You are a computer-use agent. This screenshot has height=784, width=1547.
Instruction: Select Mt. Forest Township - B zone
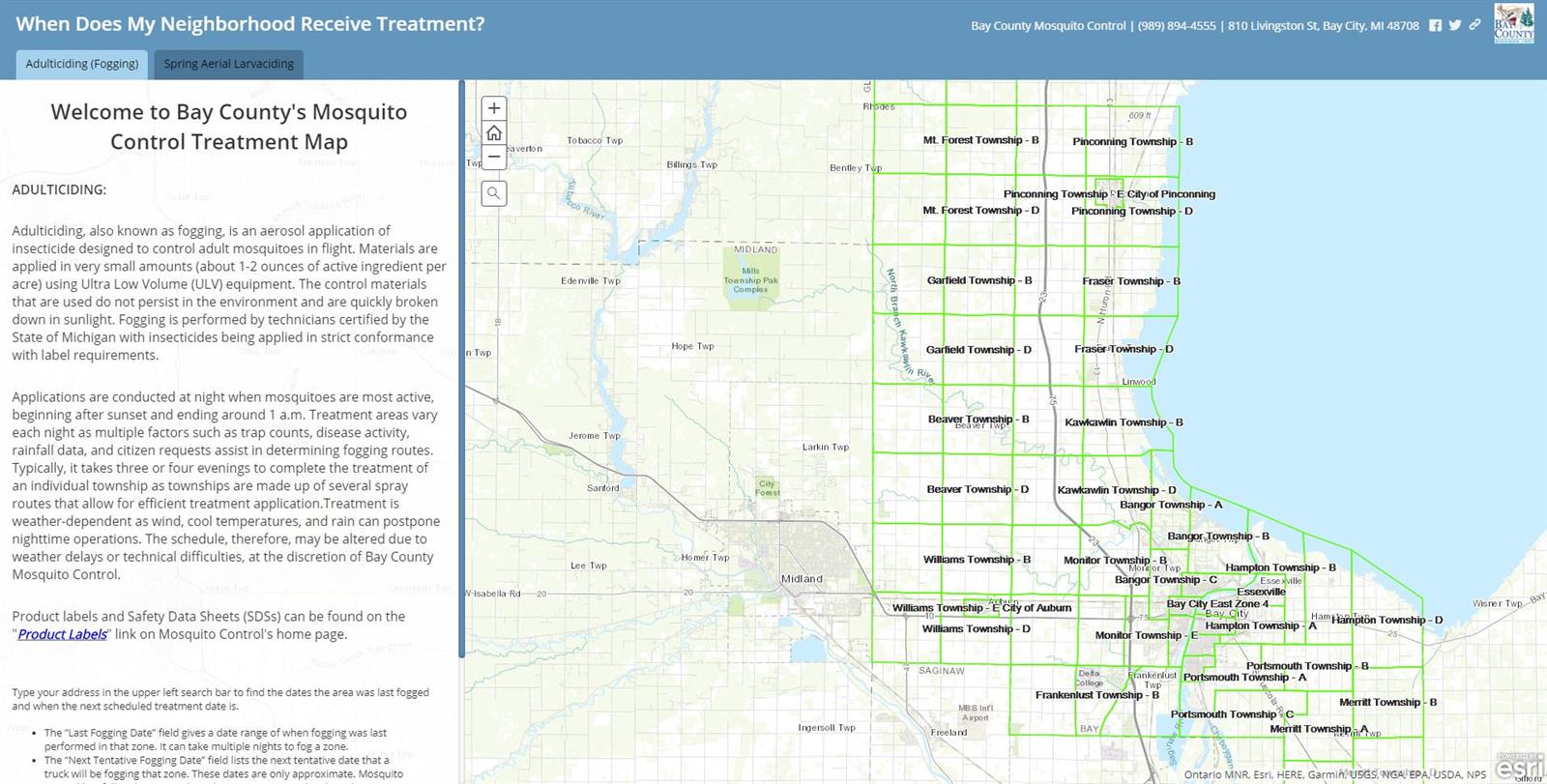tap(980, 140)
